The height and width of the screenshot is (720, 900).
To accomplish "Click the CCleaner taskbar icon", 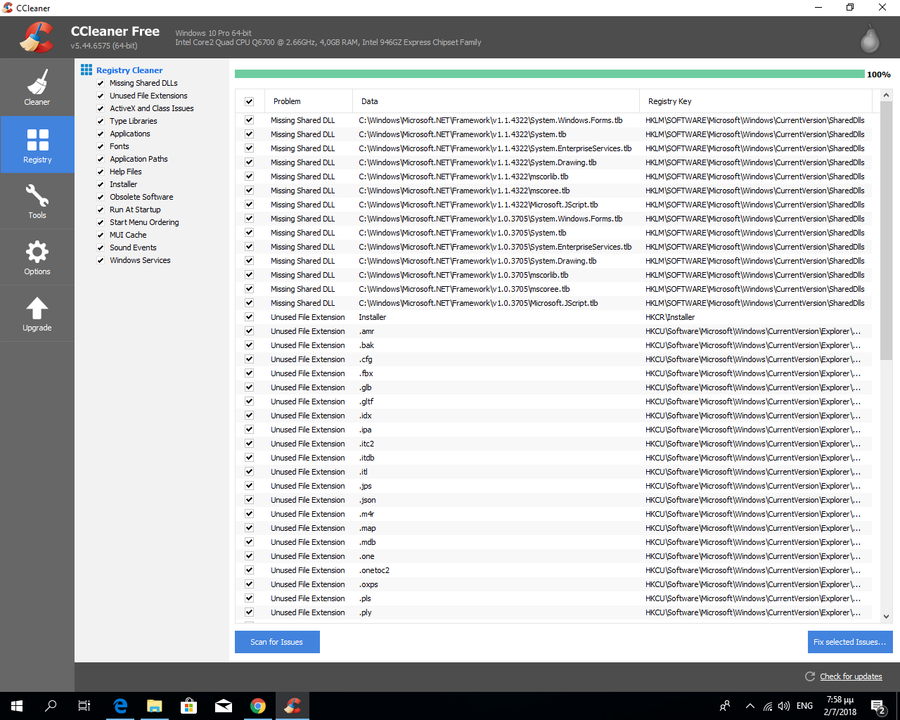I will click(293, 706).
